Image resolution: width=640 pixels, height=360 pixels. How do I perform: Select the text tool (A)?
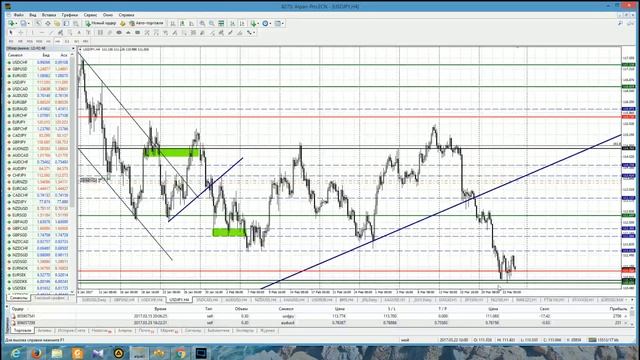(79, 32)
